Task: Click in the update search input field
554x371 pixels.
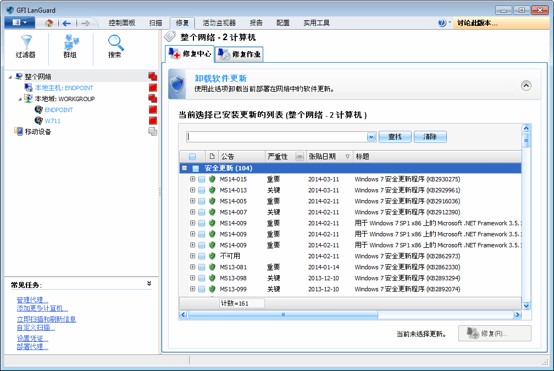Action: pyautogui.click(x=277, y=137)
